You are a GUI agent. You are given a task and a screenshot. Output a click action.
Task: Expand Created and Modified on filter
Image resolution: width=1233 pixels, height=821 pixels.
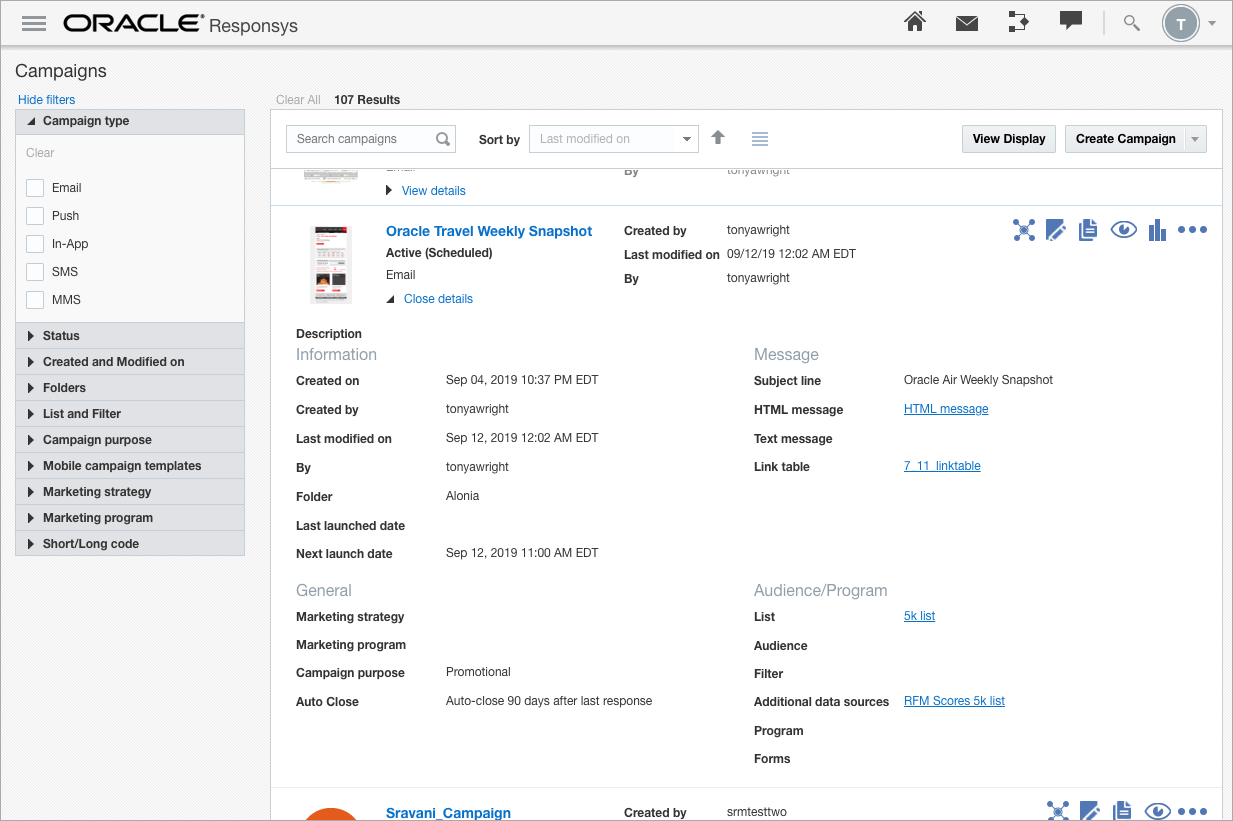[x=130, y=362]
